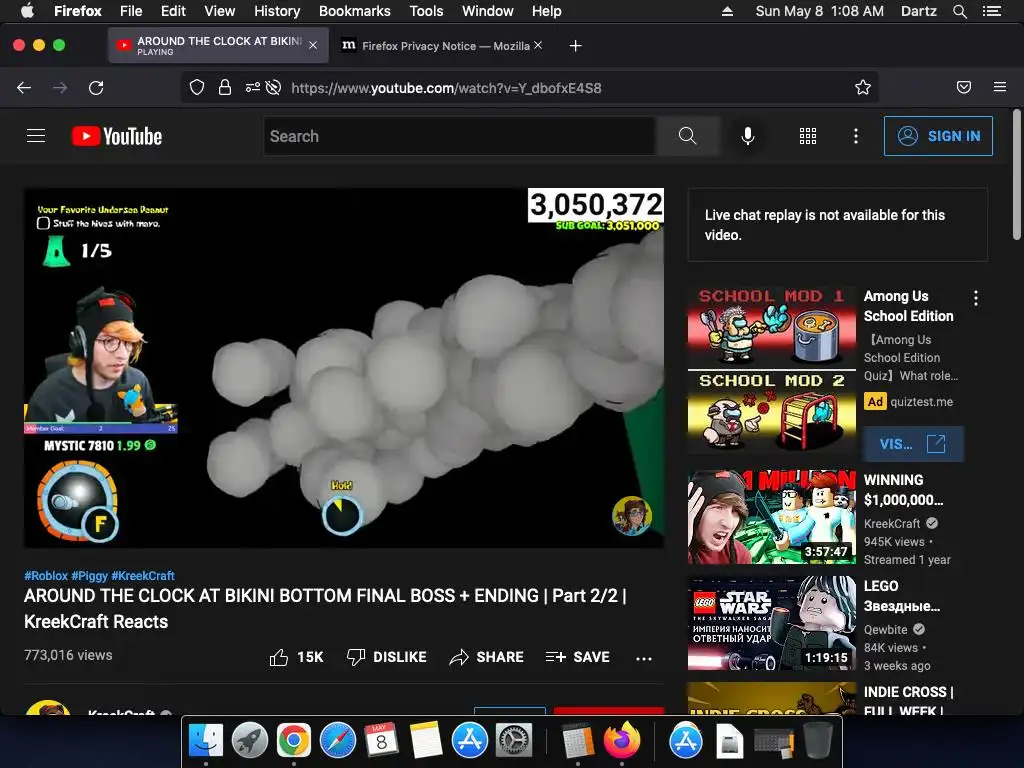Click the video player to pause
The width and height of the screenshot is (1024, 768).
point(344,368)
